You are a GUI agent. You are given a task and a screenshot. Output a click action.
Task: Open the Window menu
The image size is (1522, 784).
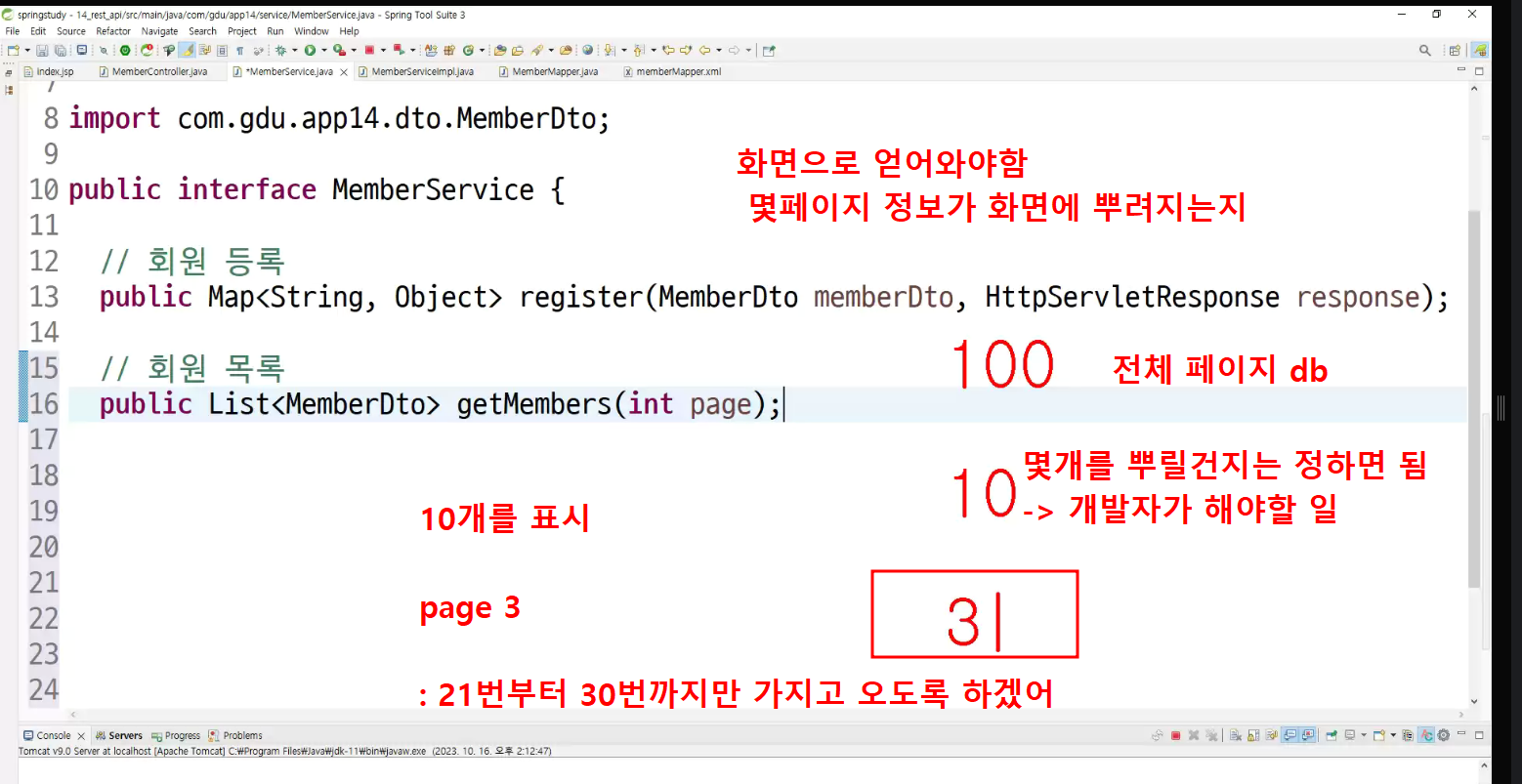coord(312,31)
